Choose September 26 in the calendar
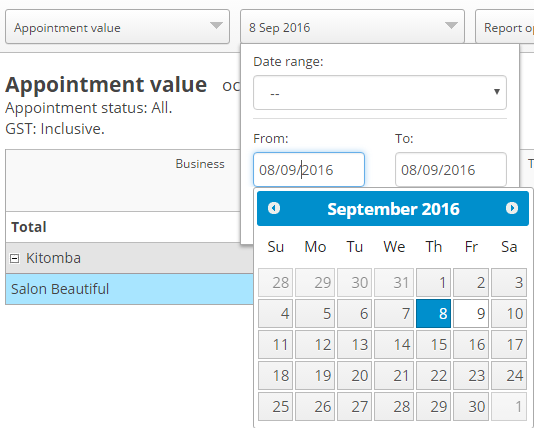534x428 pixels. pos(315,407)
